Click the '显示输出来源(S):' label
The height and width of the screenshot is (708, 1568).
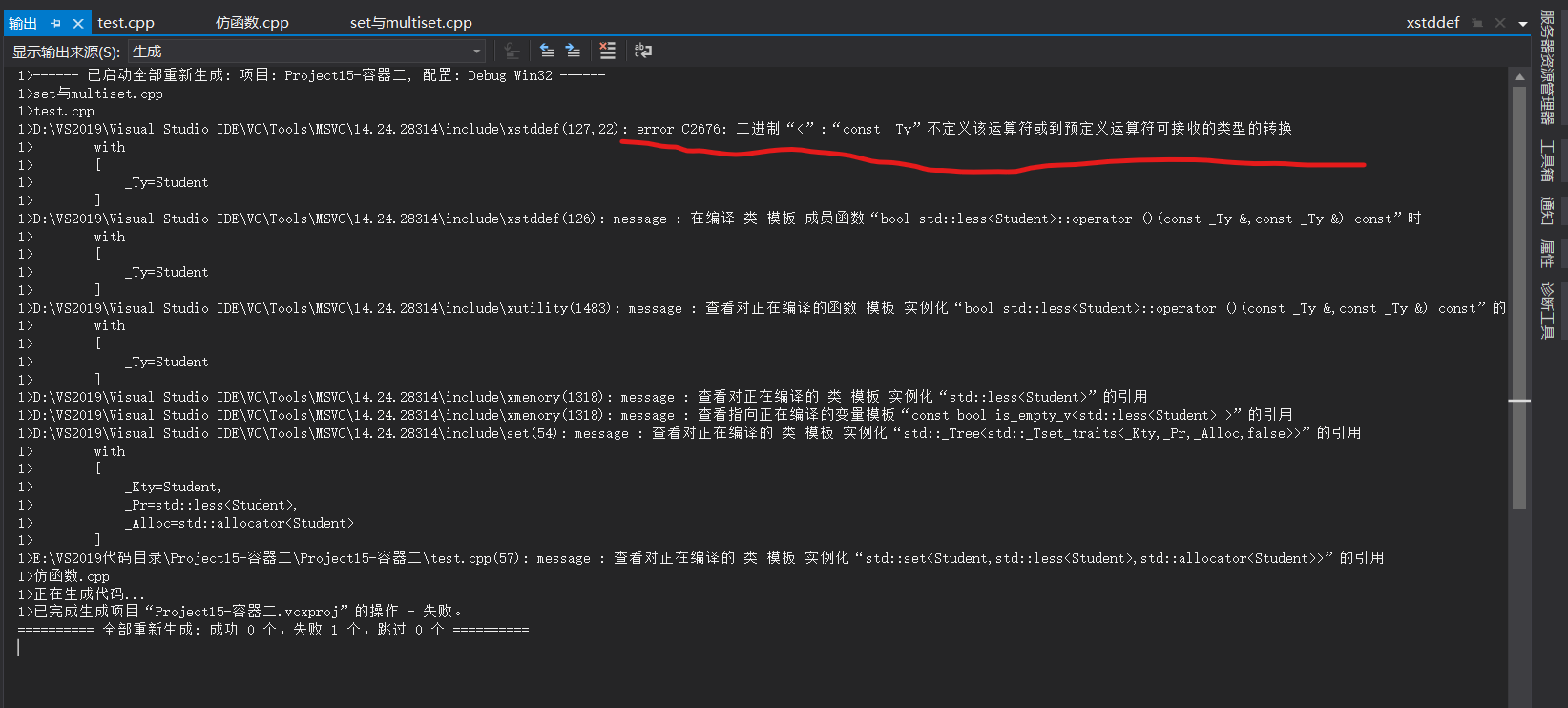(66, 52)
